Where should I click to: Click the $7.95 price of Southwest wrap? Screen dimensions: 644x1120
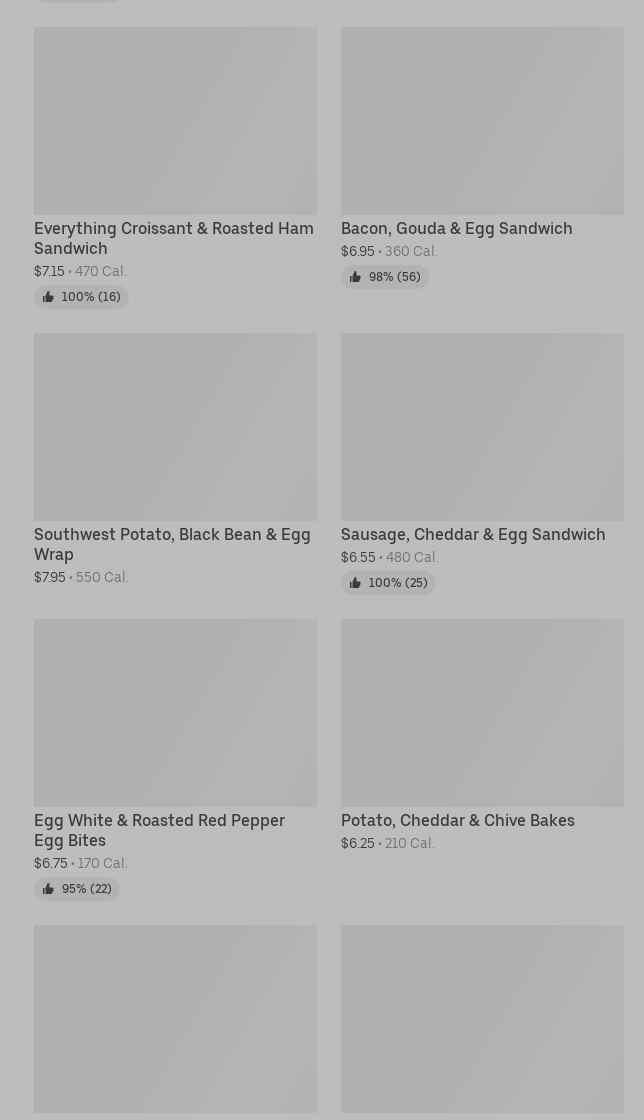50,577
